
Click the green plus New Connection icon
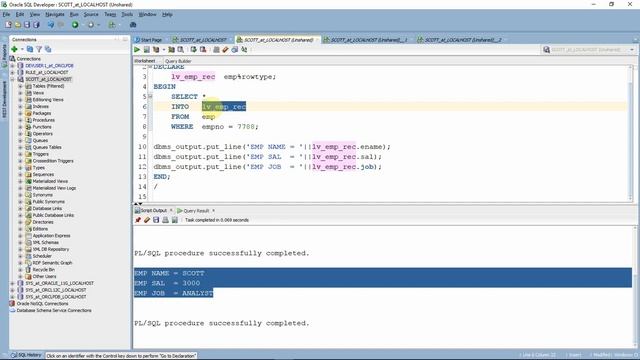point(14,49)
